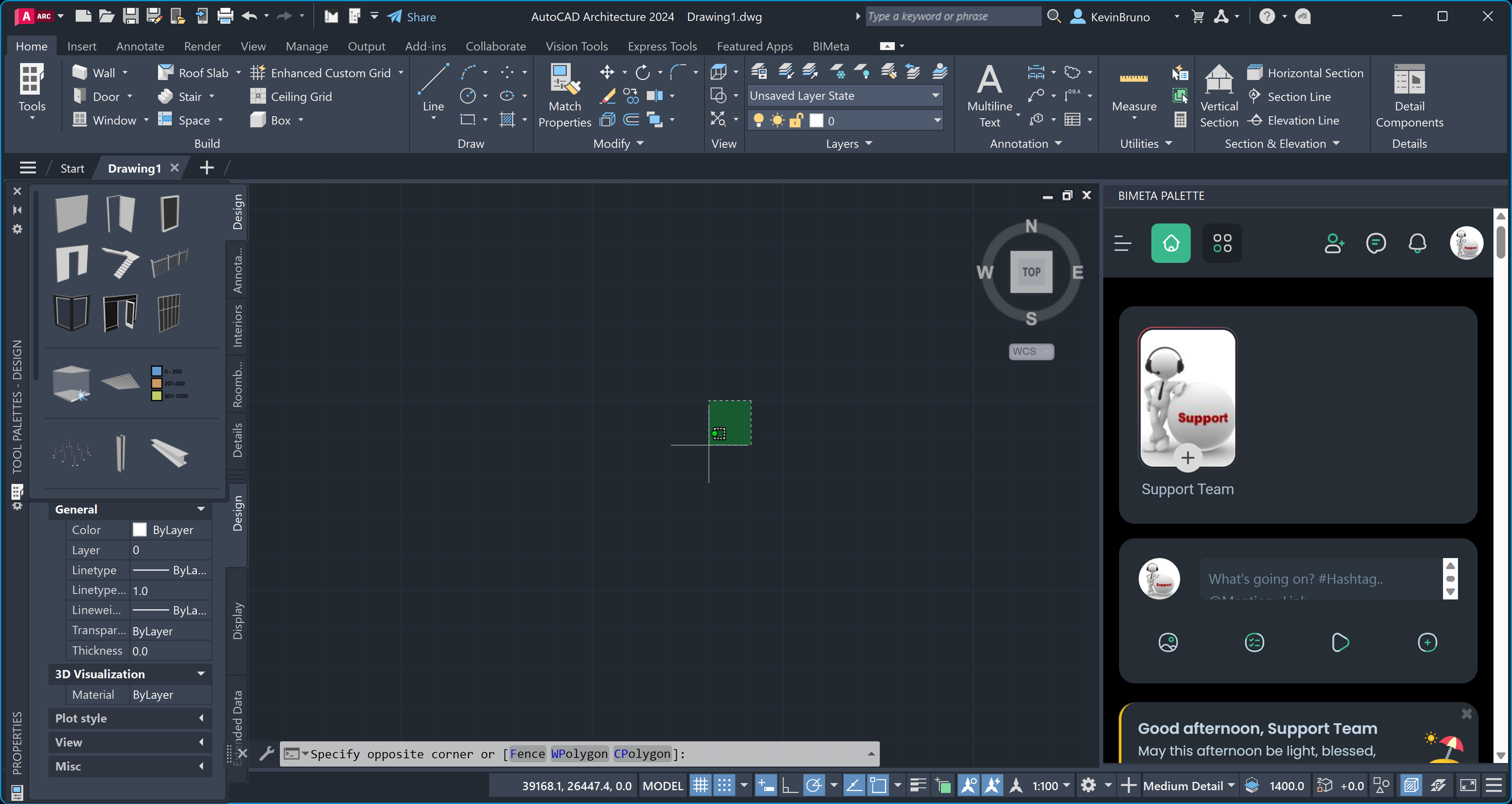1512x804 pixels.
Task: Toggle snap mode in status bar
Action: tap(724, 785)
